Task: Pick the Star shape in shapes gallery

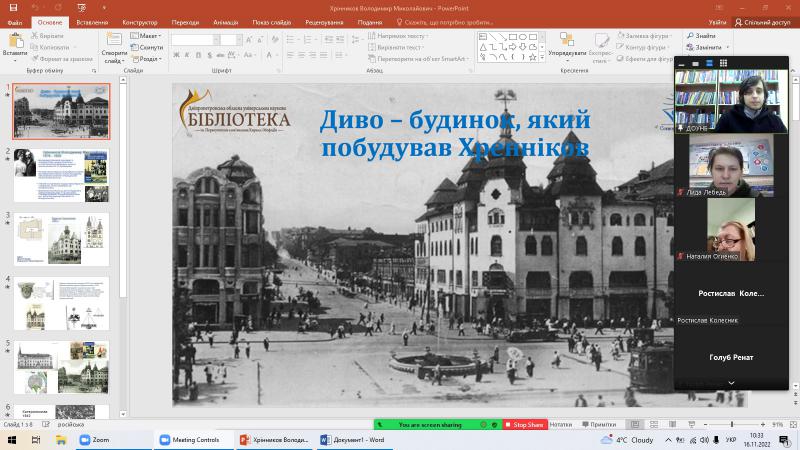Action: (x=533, y=57)
